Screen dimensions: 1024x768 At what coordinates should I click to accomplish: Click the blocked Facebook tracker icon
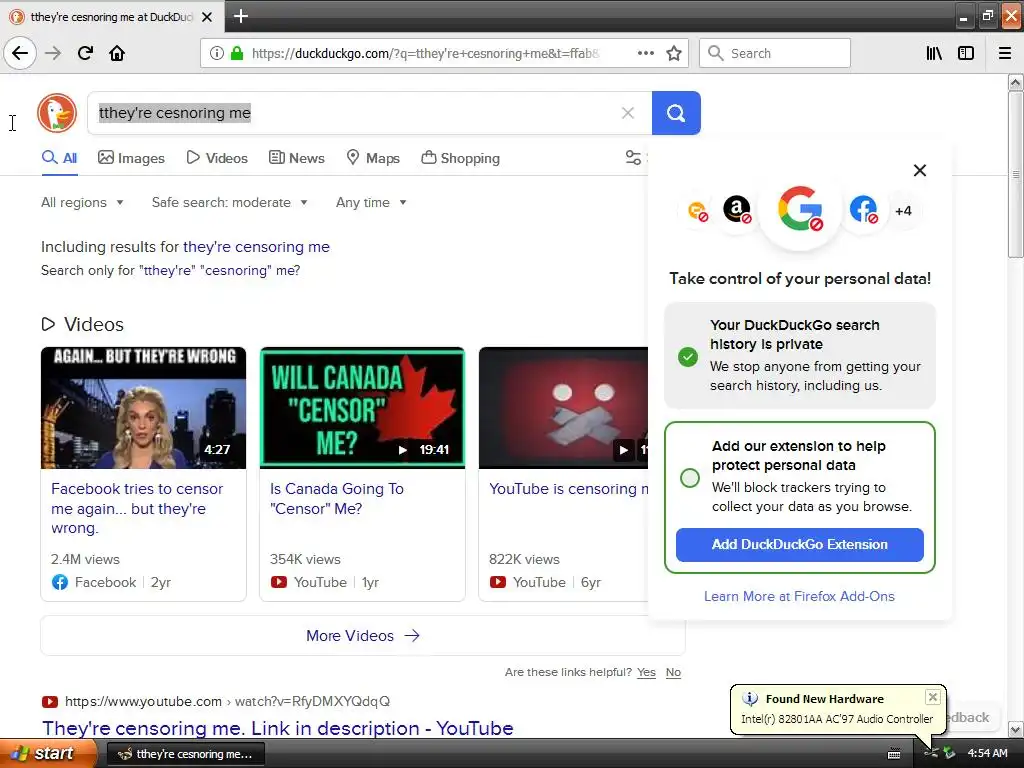pyautogui.click(x=863, y=210)
